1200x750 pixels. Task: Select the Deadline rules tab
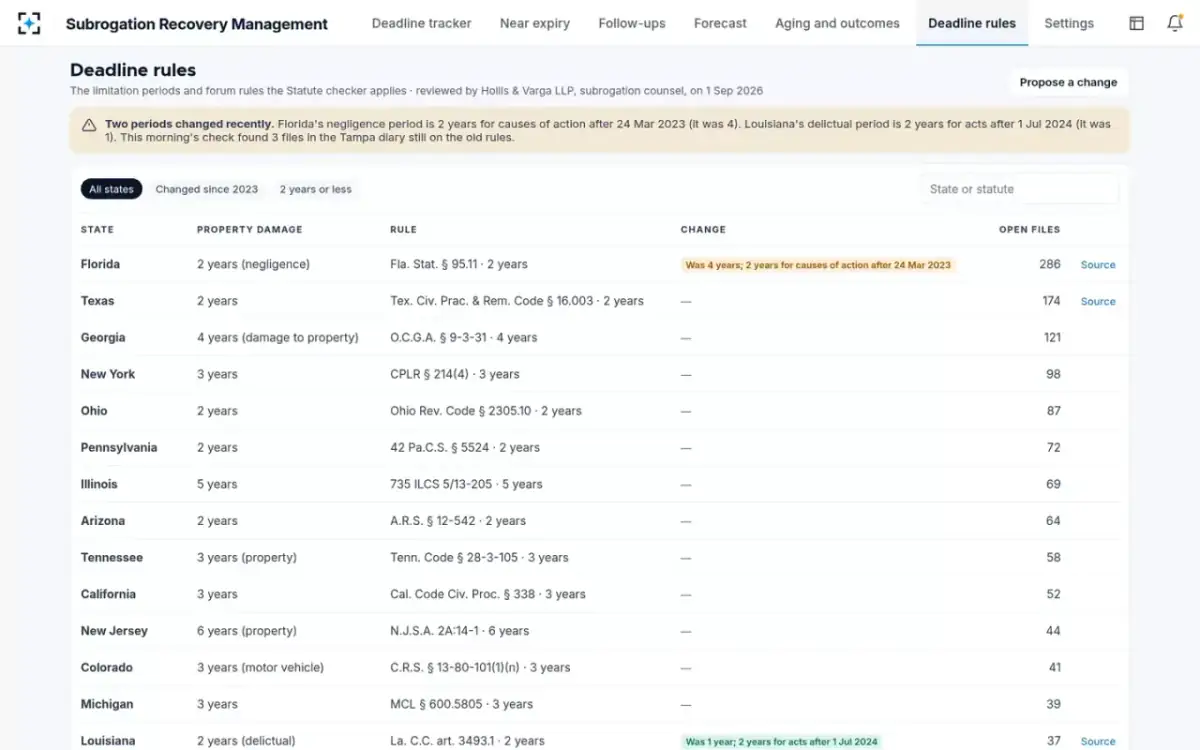(x=972, y=23)
